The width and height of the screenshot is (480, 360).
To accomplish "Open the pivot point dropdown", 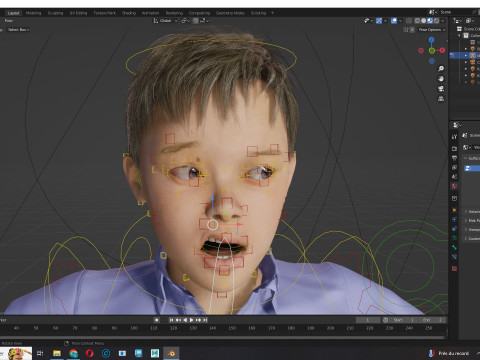I will pyautogui.click(x=185, y=21).
